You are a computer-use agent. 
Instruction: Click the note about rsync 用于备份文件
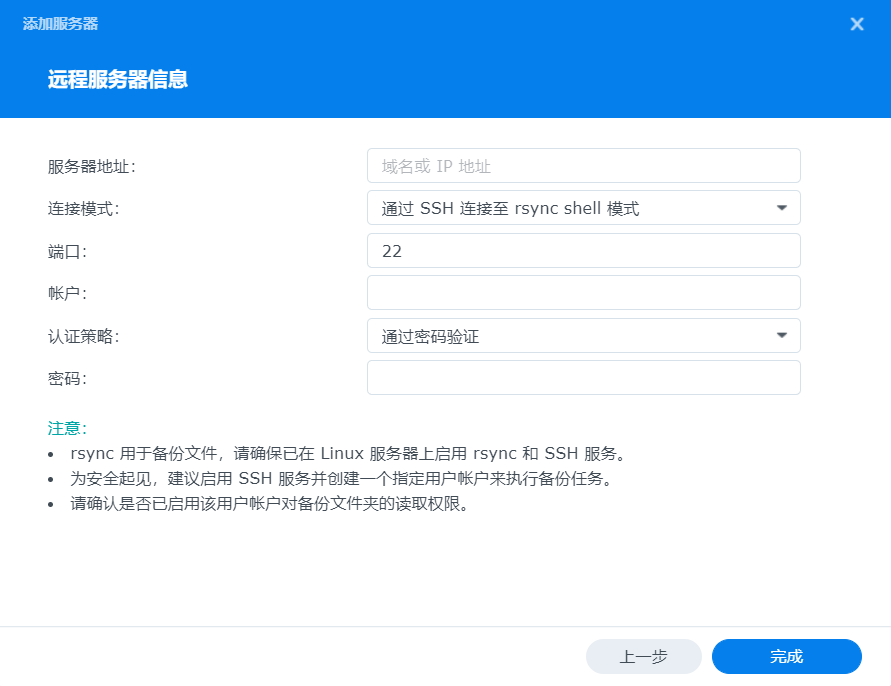coord(348,454)
